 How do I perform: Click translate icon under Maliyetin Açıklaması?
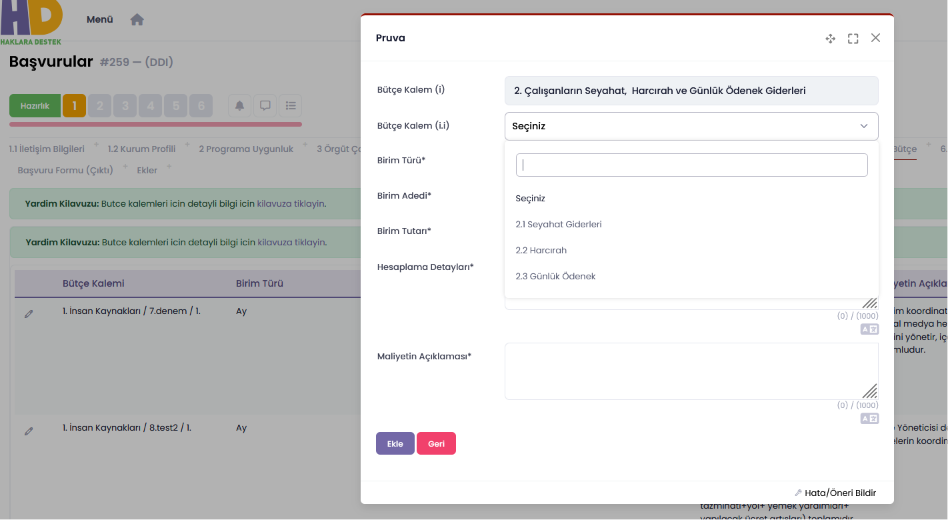click(x=869, y=418)
